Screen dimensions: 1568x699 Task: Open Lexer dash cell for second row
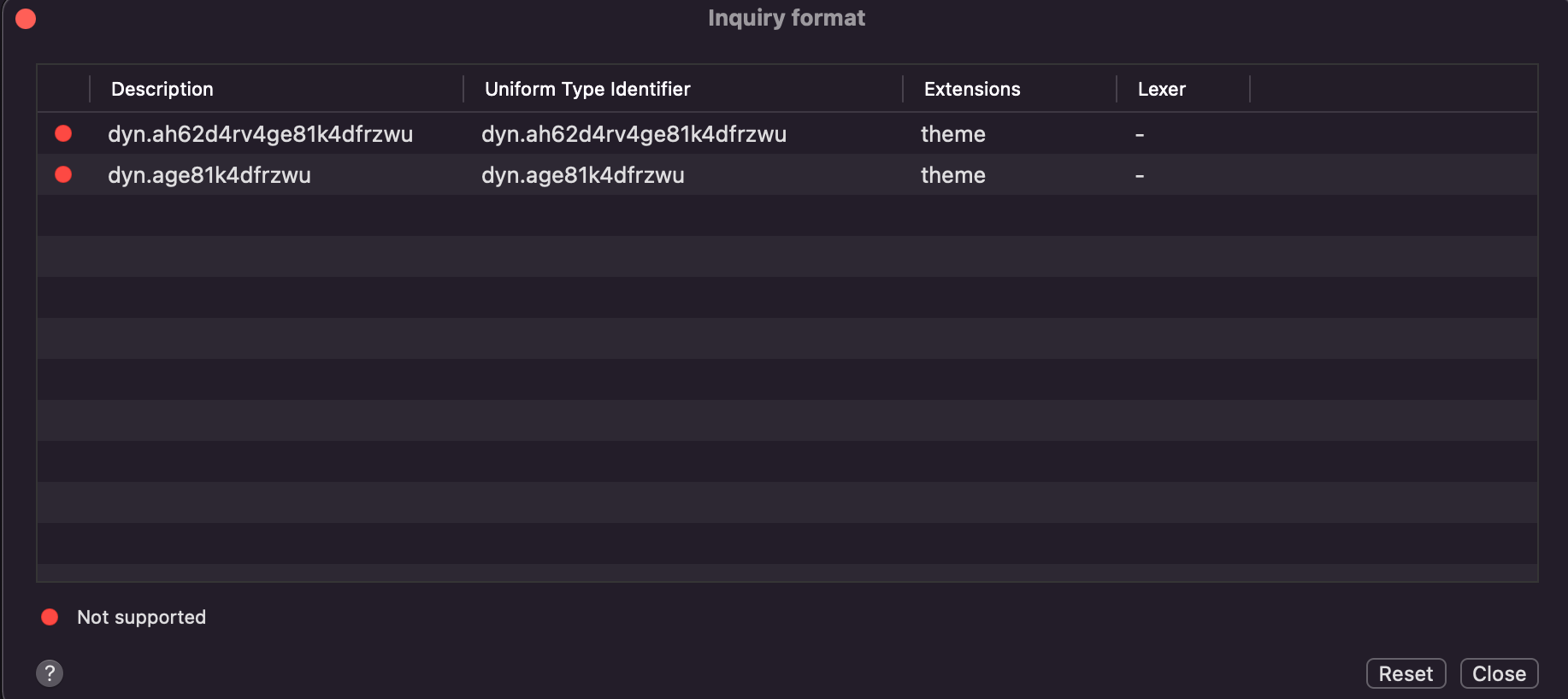(x=1140, y=176)
